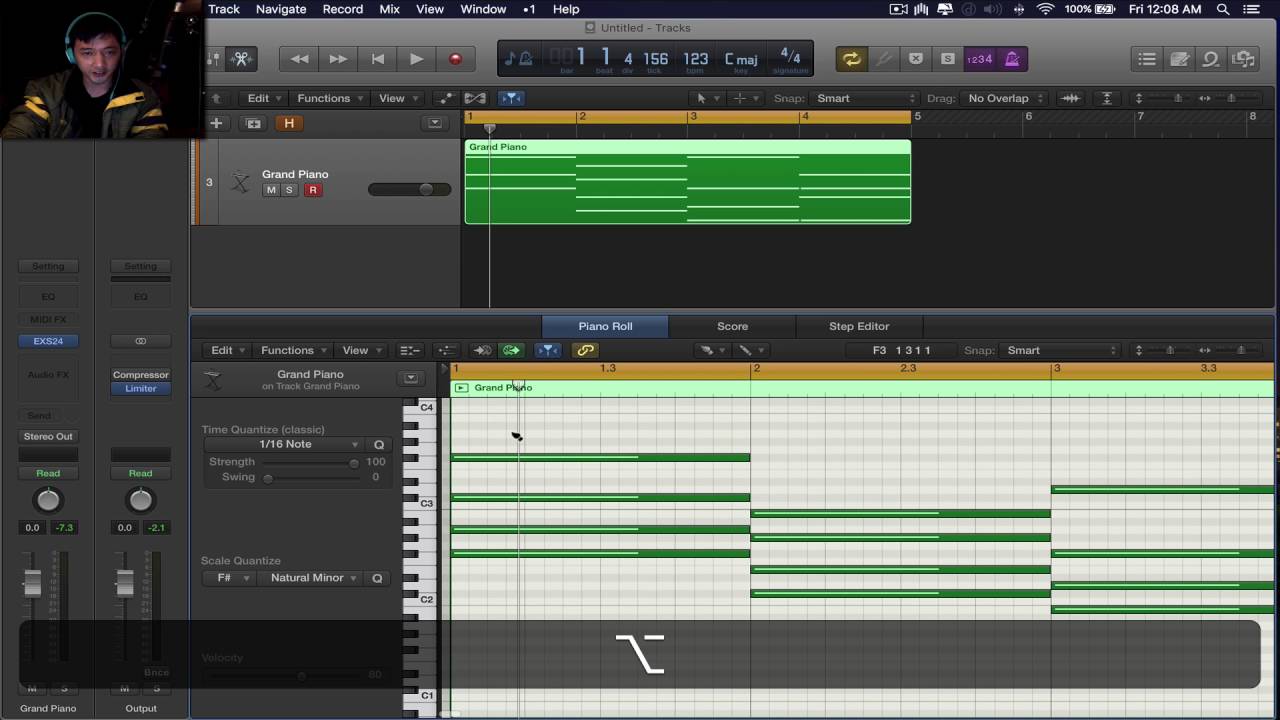Open the macOS Spotlight search icon

pos(1222,9)
